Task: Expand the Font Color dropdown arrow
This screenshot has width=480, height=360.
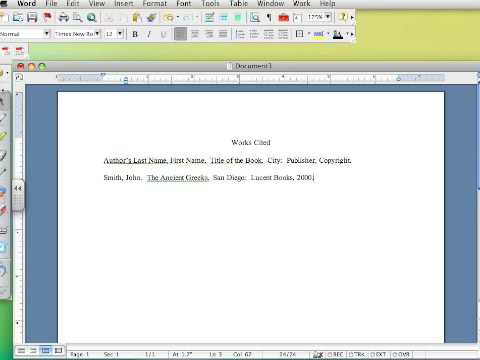Action: click(347, 34)
